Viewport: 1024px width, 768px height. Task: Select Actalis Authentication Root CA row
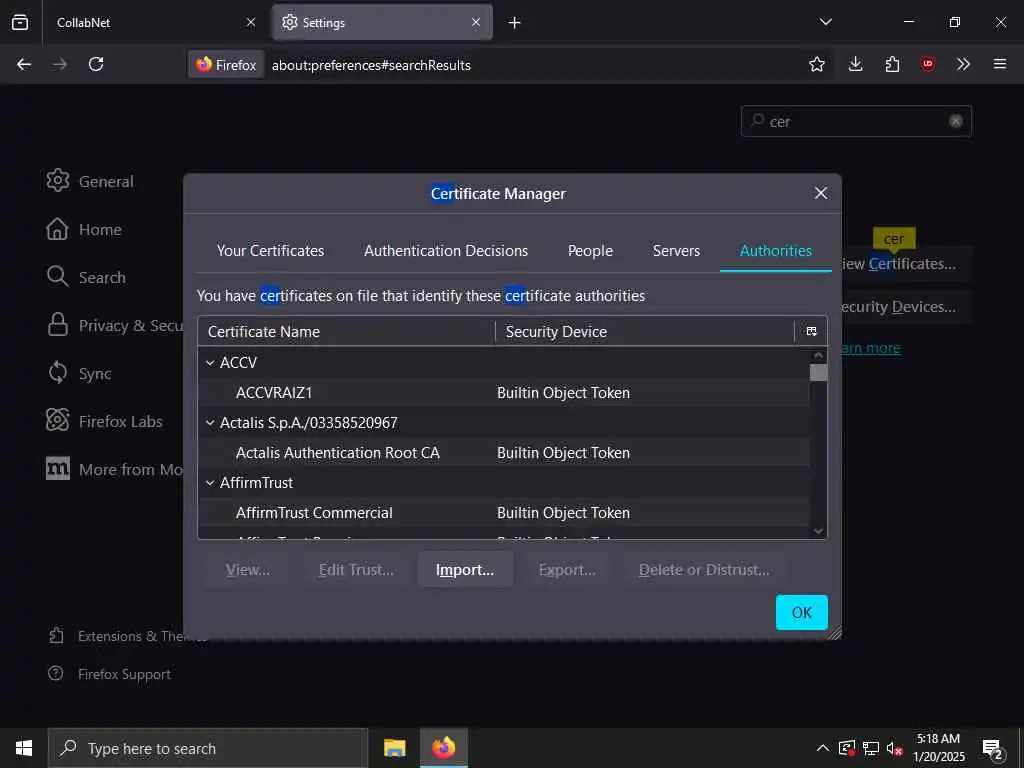504,453
